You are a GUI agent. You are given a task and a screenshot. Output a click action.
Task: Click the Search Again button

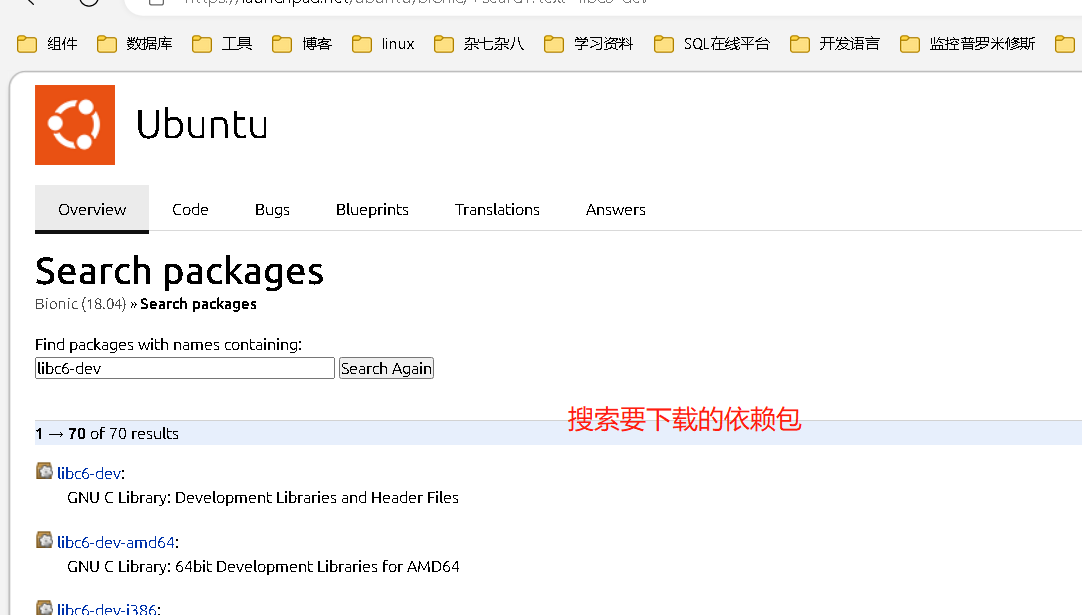tap(386, 369)
